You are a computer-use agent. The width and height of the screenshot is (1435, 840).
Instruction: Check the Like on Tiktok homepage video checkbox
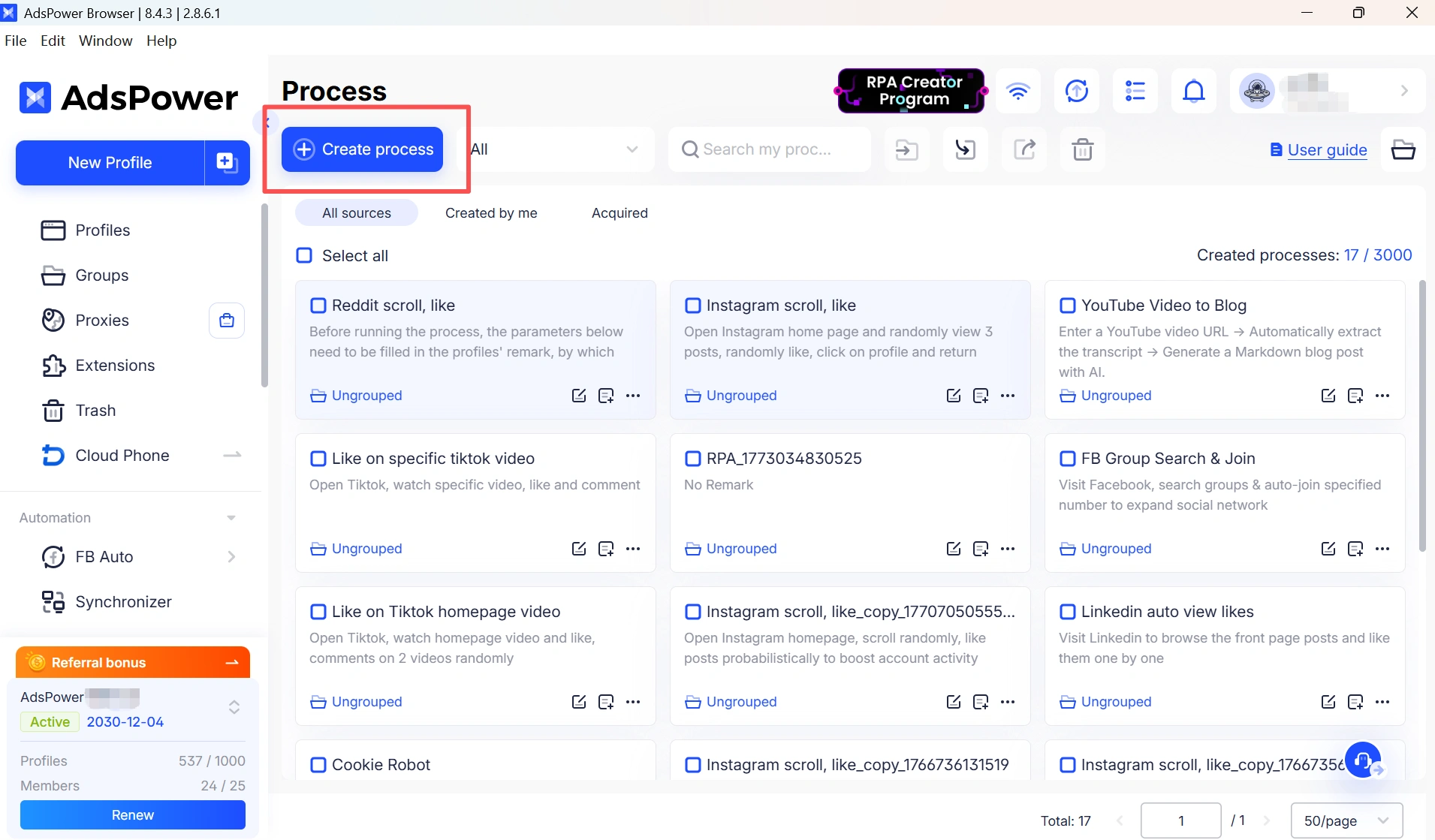click(x=318, y=612)
